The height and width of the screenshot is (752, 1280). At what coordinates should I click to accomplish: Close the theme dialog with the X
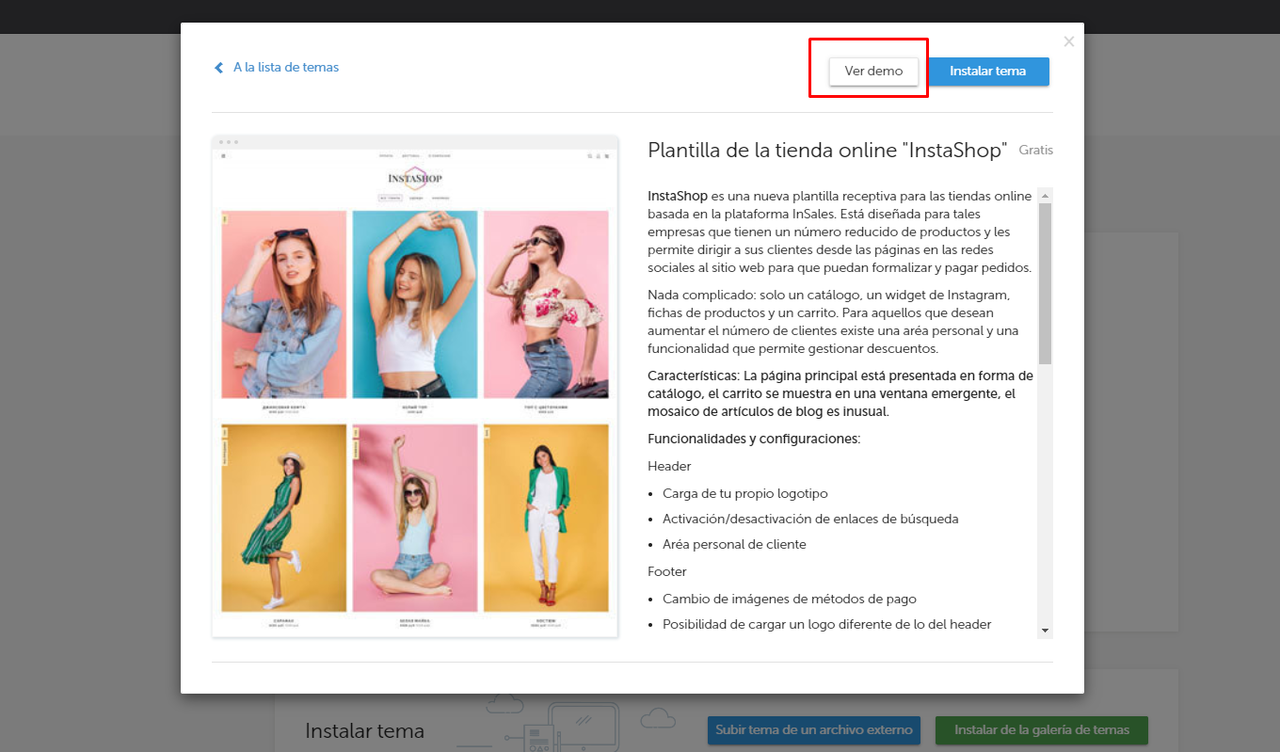pyautogui.click(x=1069, y=41)
